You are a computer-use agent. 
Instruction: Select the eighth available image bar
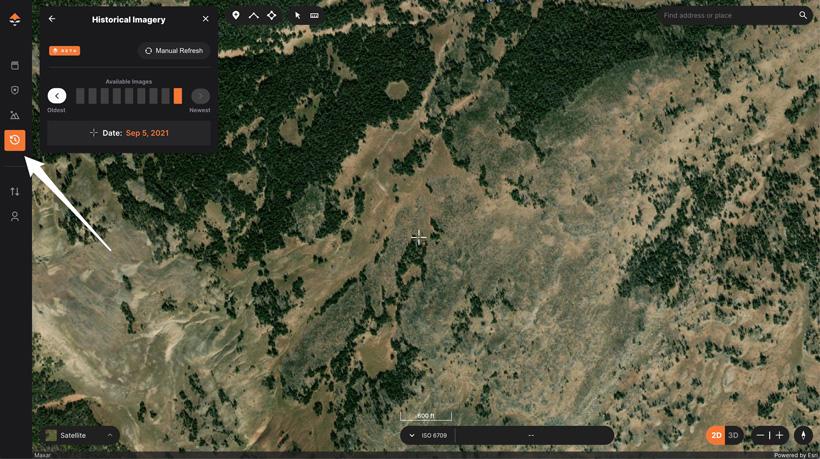click(x=165, y=96)
